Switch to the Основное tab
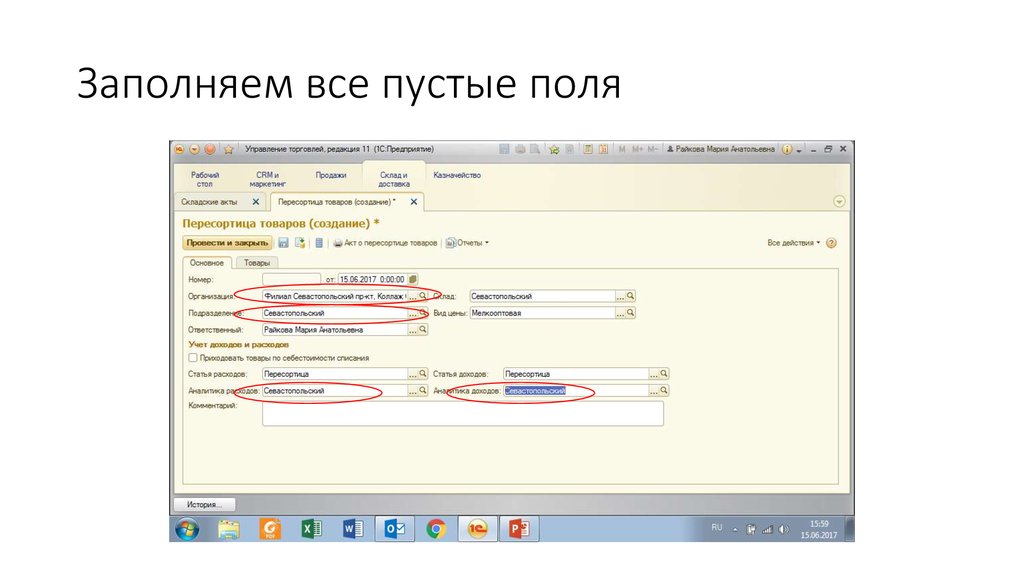The image size is (1024, 574). click(x=206, y=263)
